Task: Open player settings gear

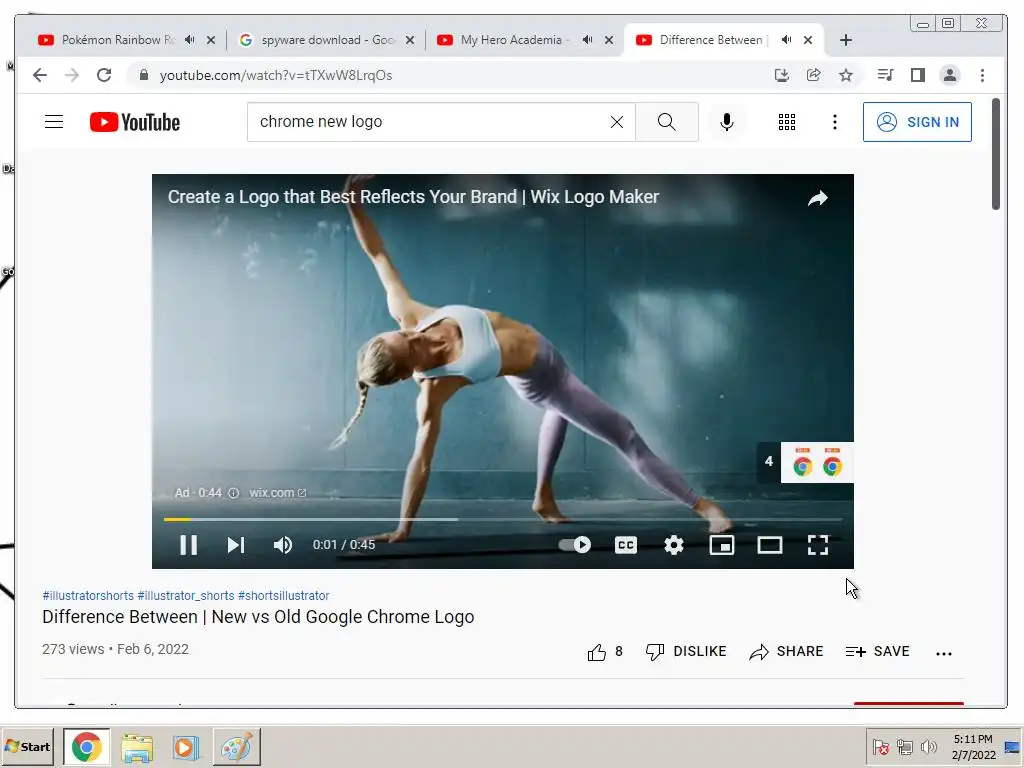Action: coord(674,545)
